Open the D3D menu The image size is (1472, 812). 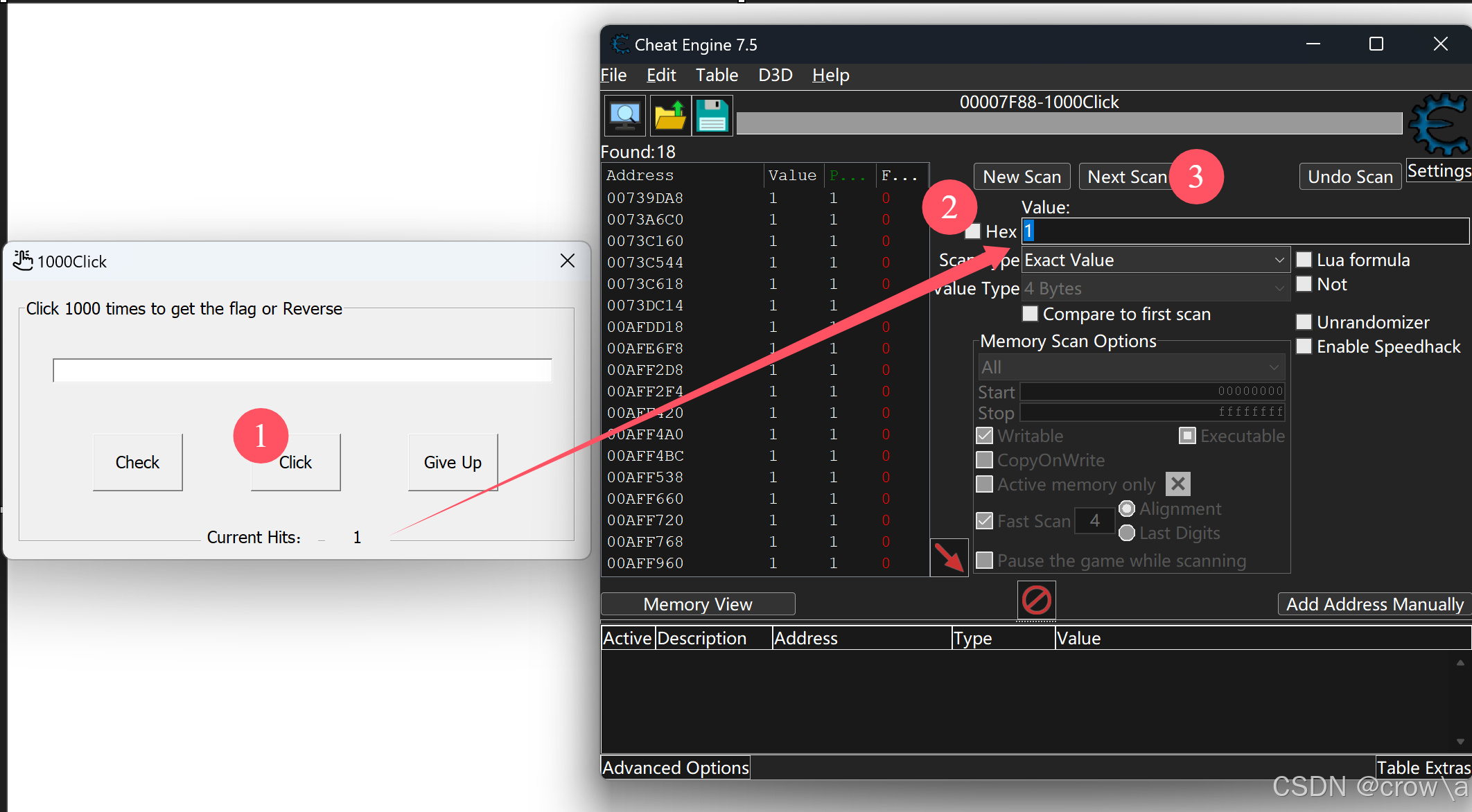pyautogui.click(x=775, y=75)
